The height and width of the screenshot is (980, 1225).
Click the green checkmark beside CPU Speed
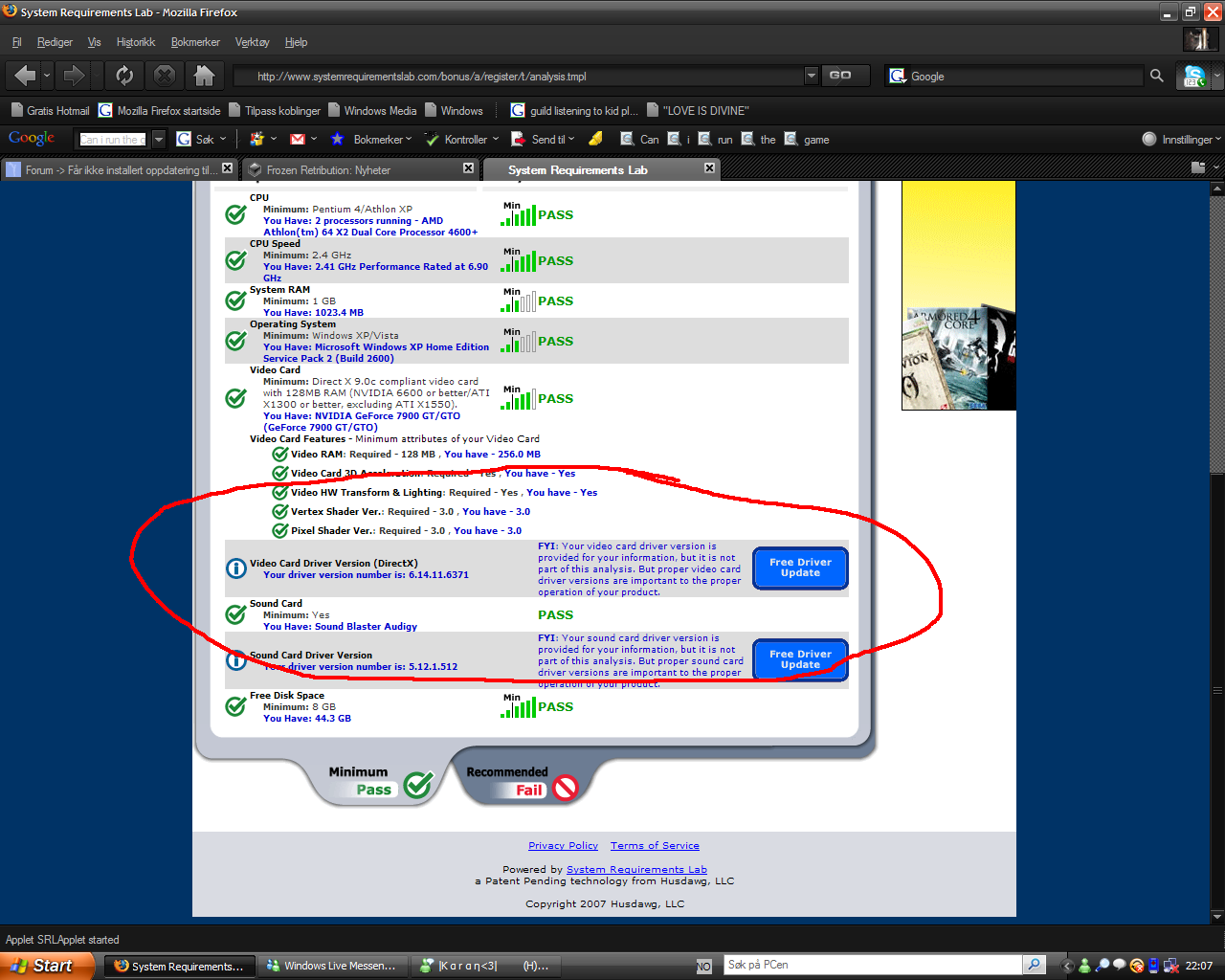[235, 260]
